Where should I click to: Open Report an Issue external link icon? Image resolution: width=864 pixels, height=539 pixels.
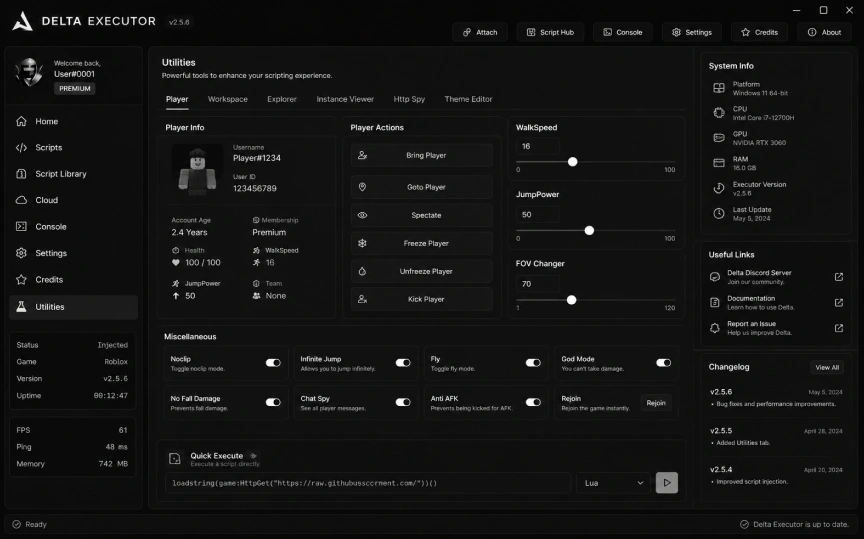[x=839, y=328]
